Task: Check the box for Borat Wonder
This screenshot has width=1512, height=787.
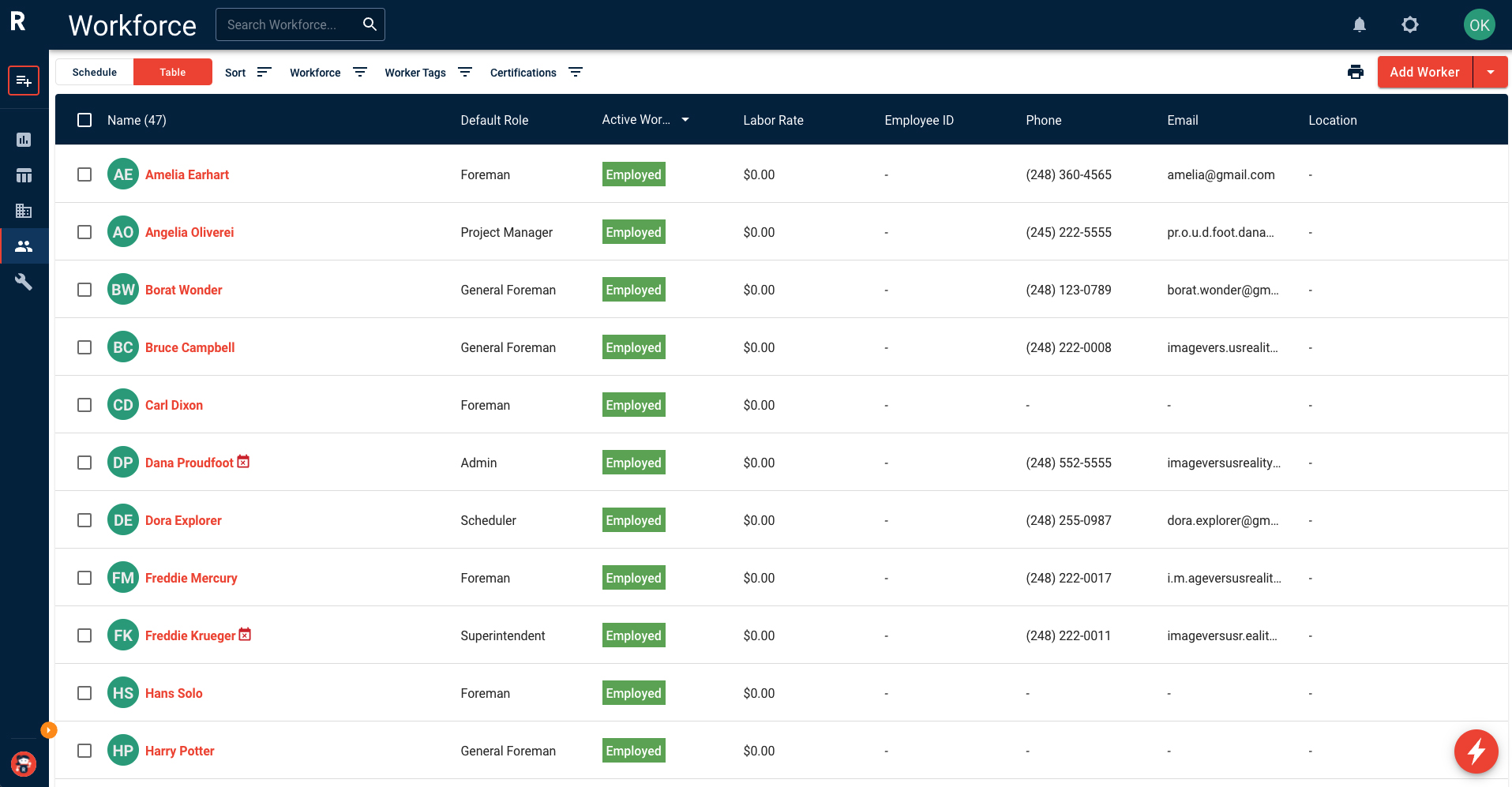Action: pyautogui.click(x=84, y=290)
